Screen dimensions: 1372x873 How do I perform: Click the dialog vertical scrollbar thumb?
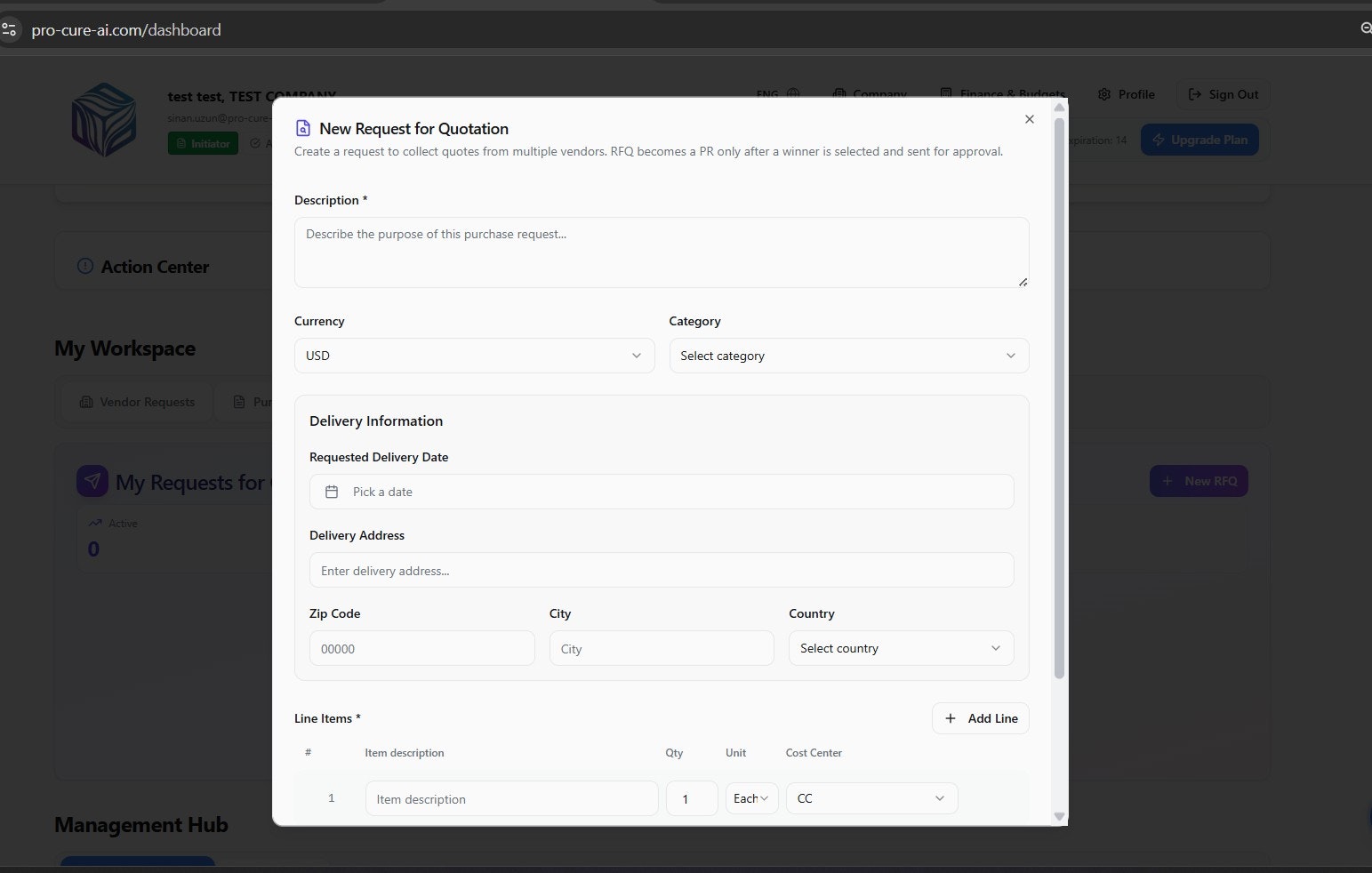pyautogui.click(x=1059, y=396)
